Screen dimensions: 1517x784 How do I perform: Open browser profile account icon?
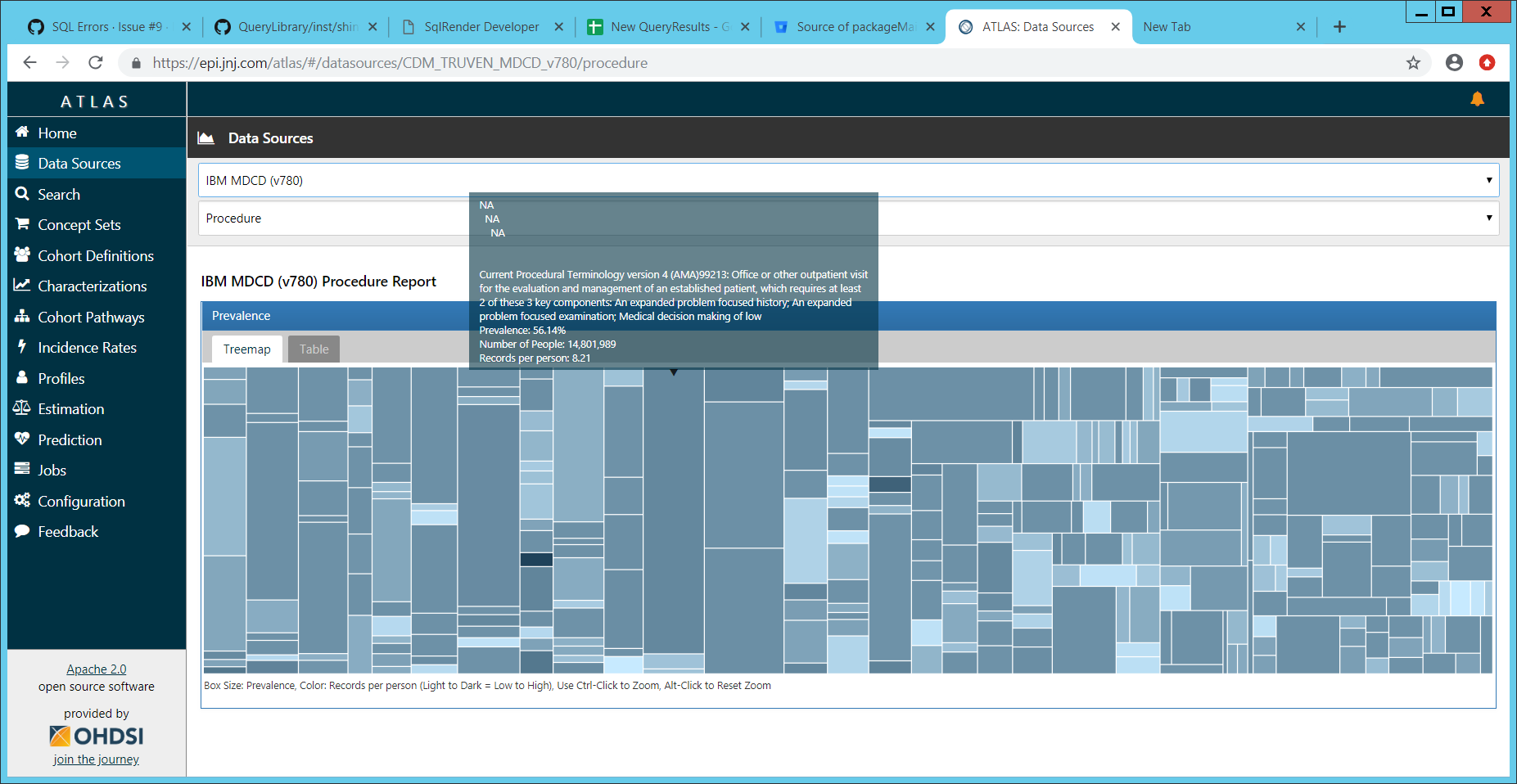click(1454, 63)
